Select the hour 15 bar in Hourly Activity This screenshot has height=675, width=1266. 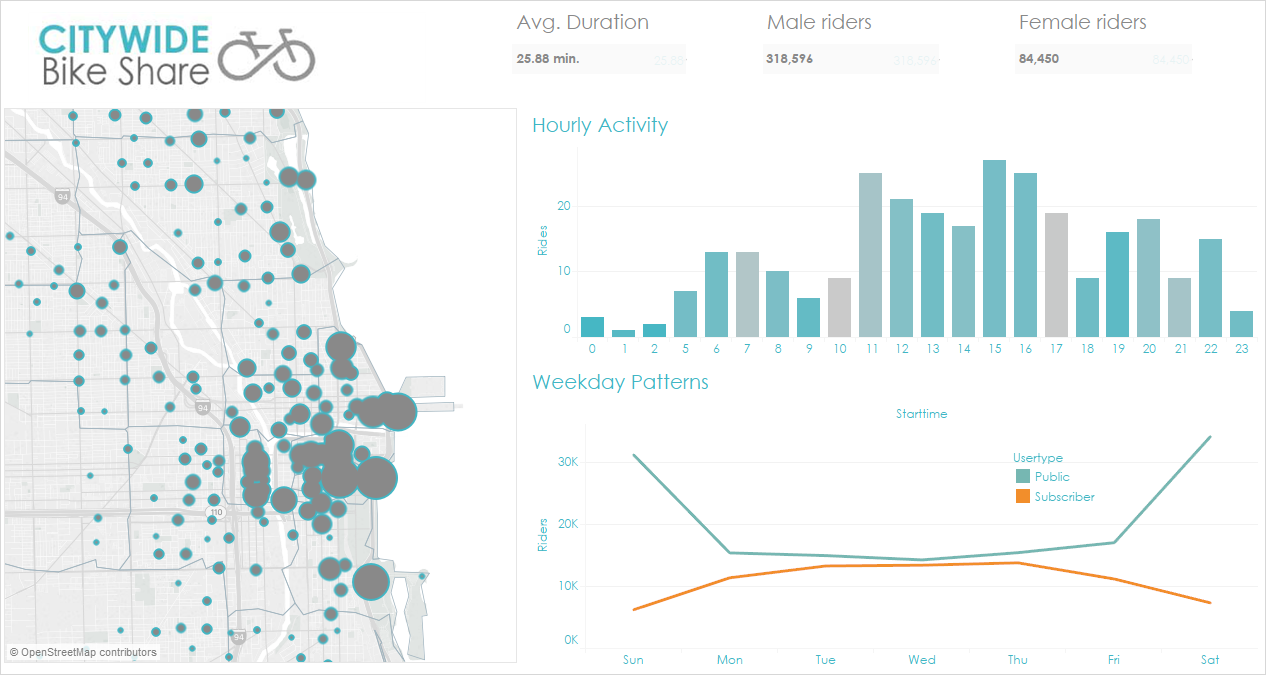pos(994,248)
